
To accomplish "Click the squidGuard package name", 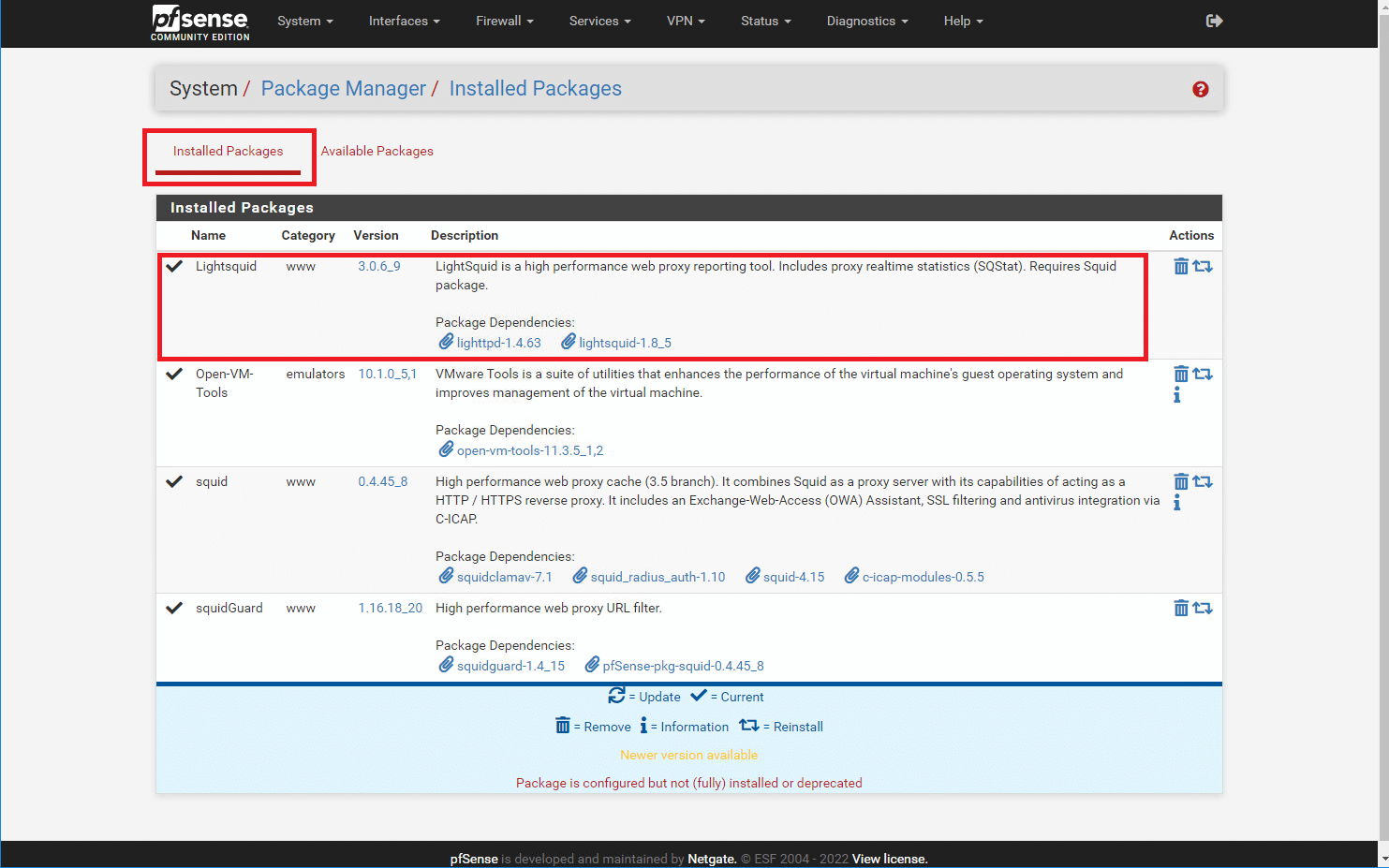I will point(229,608).
